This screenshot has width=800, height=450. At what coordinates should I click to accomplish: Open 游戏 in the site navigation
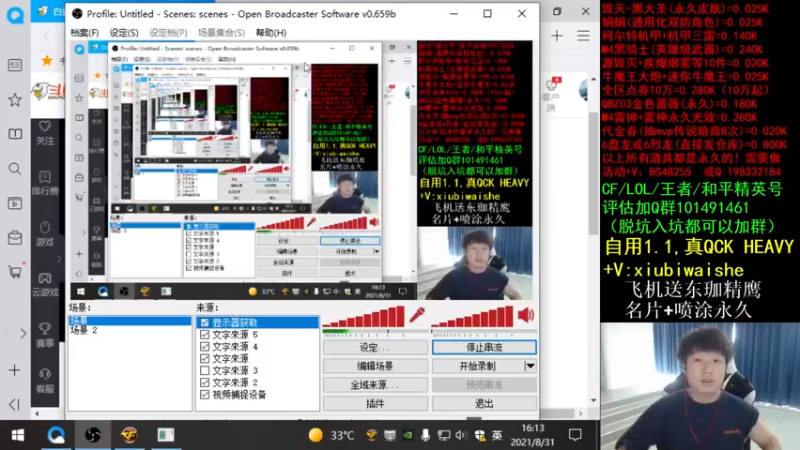point(45,234)
